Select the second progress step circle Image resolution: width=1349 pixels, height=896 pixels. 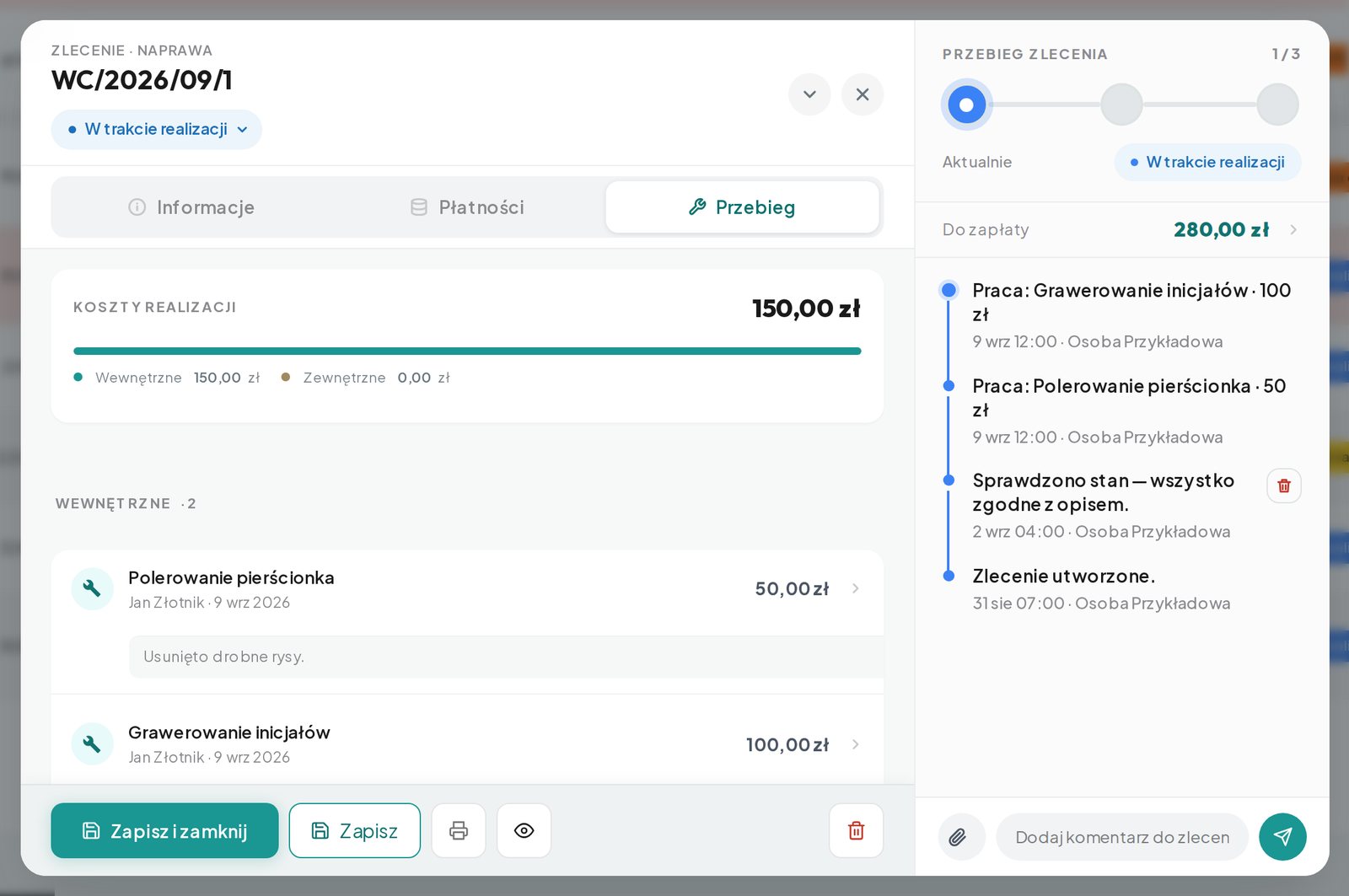1121,105
